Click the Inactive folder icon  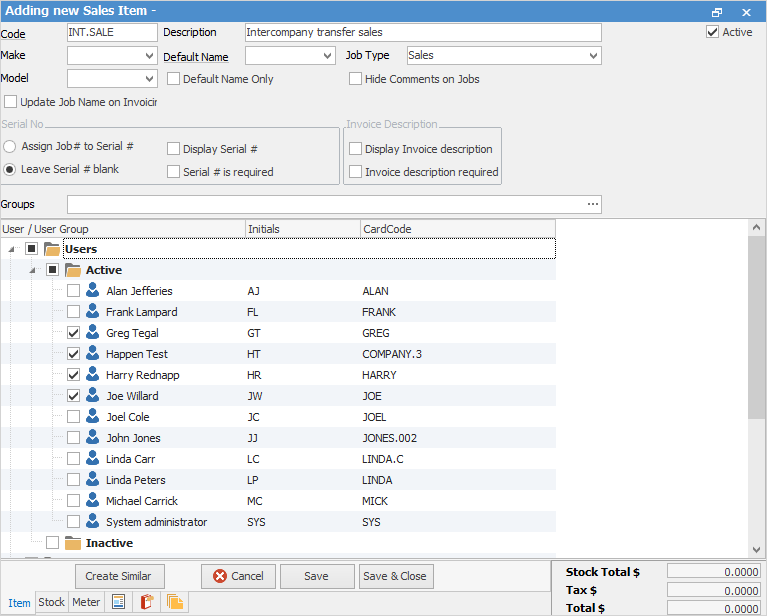click(73, 543)
